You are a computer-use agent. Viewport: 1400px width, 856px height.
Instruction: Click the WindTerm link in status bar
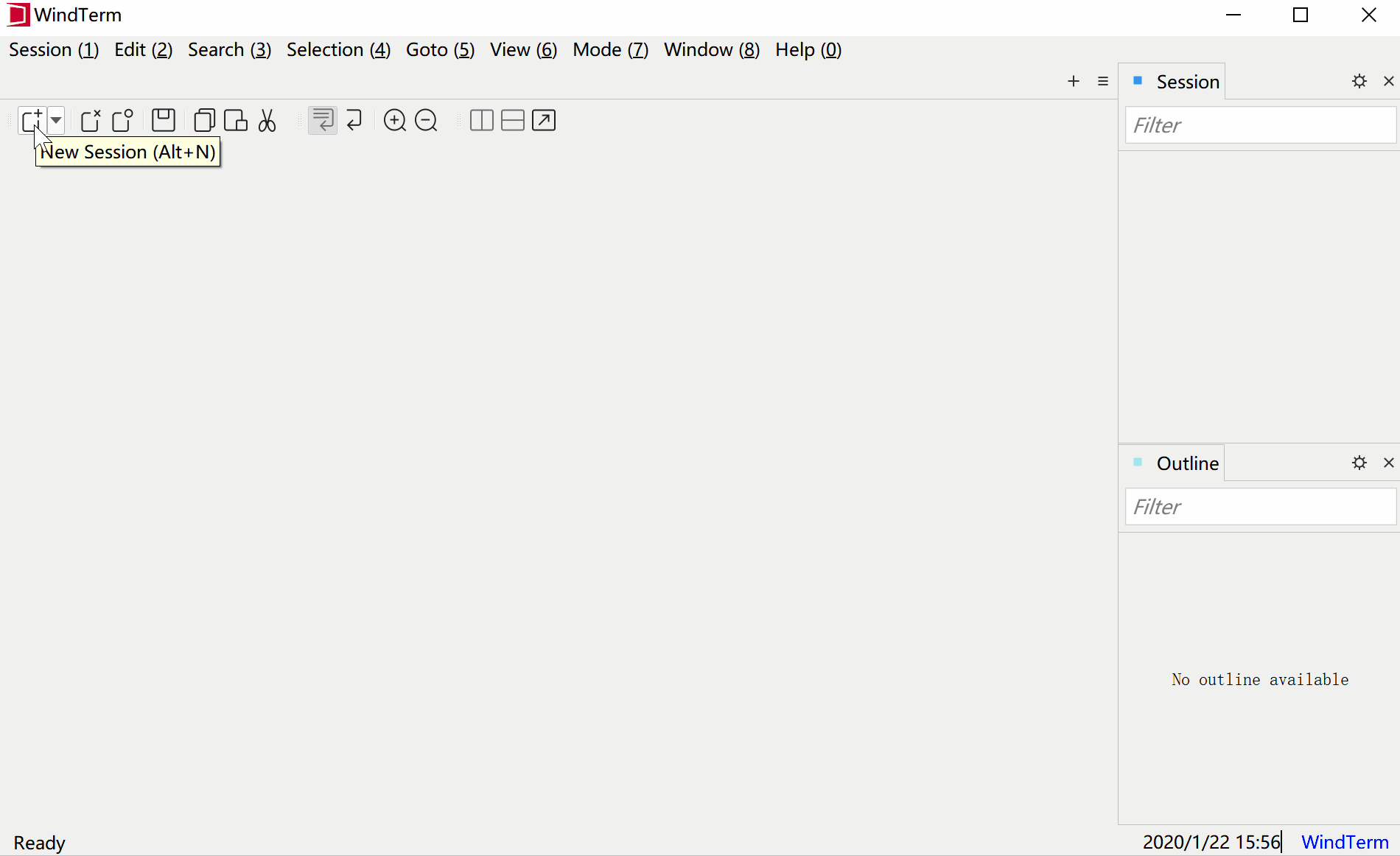(x=1345, y=842)
